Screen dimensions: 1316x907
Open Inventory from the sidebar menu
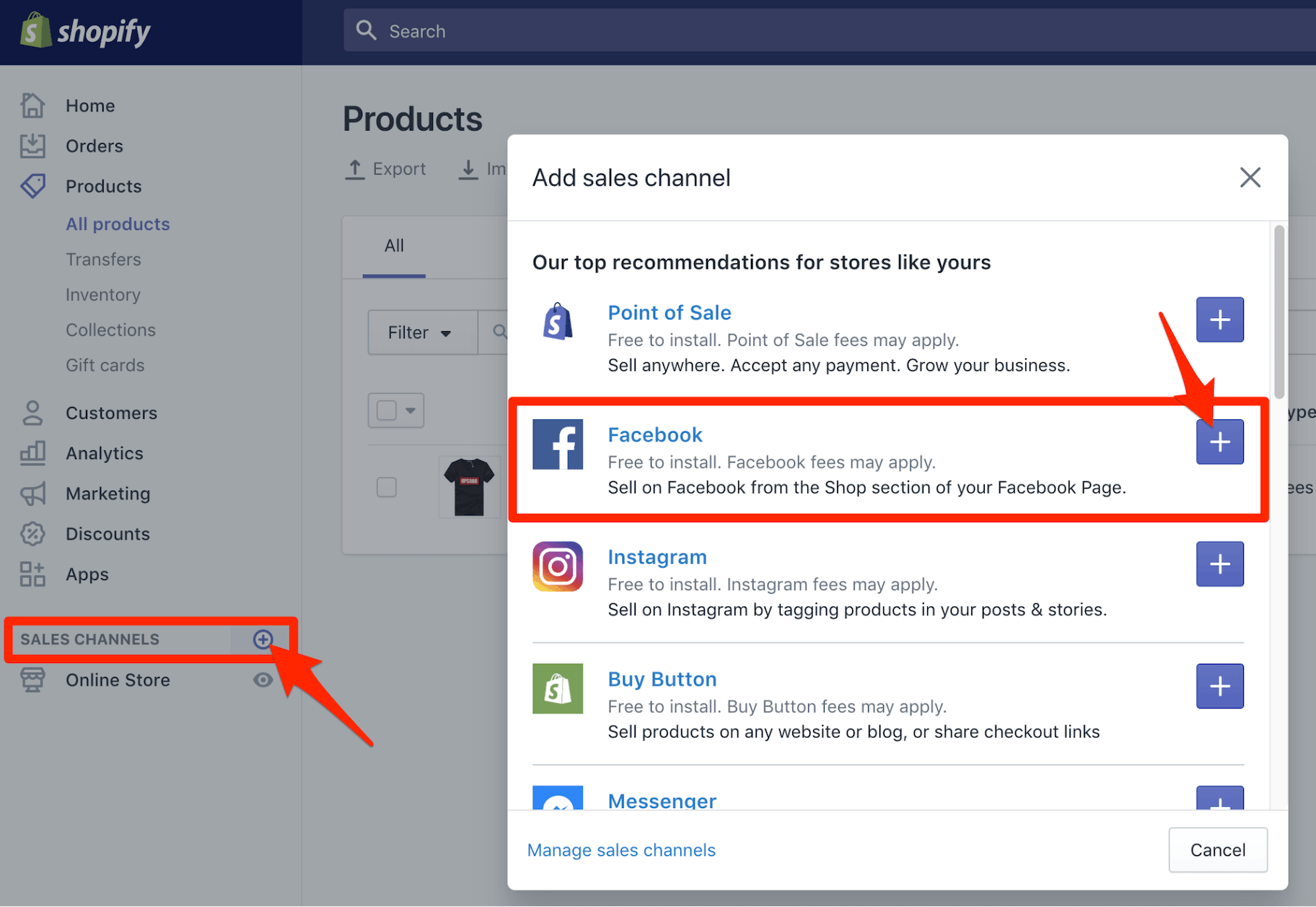coord(102,294)
